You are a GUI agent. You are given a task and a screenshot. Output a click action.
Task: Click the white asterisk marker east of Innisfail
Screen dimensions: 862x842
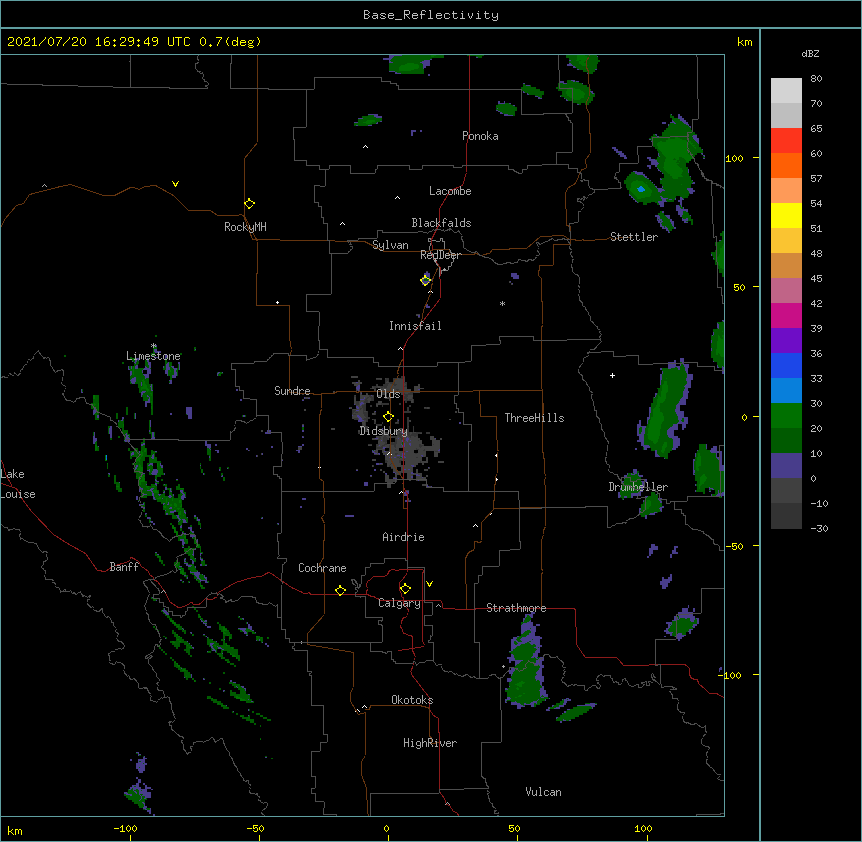502,303
